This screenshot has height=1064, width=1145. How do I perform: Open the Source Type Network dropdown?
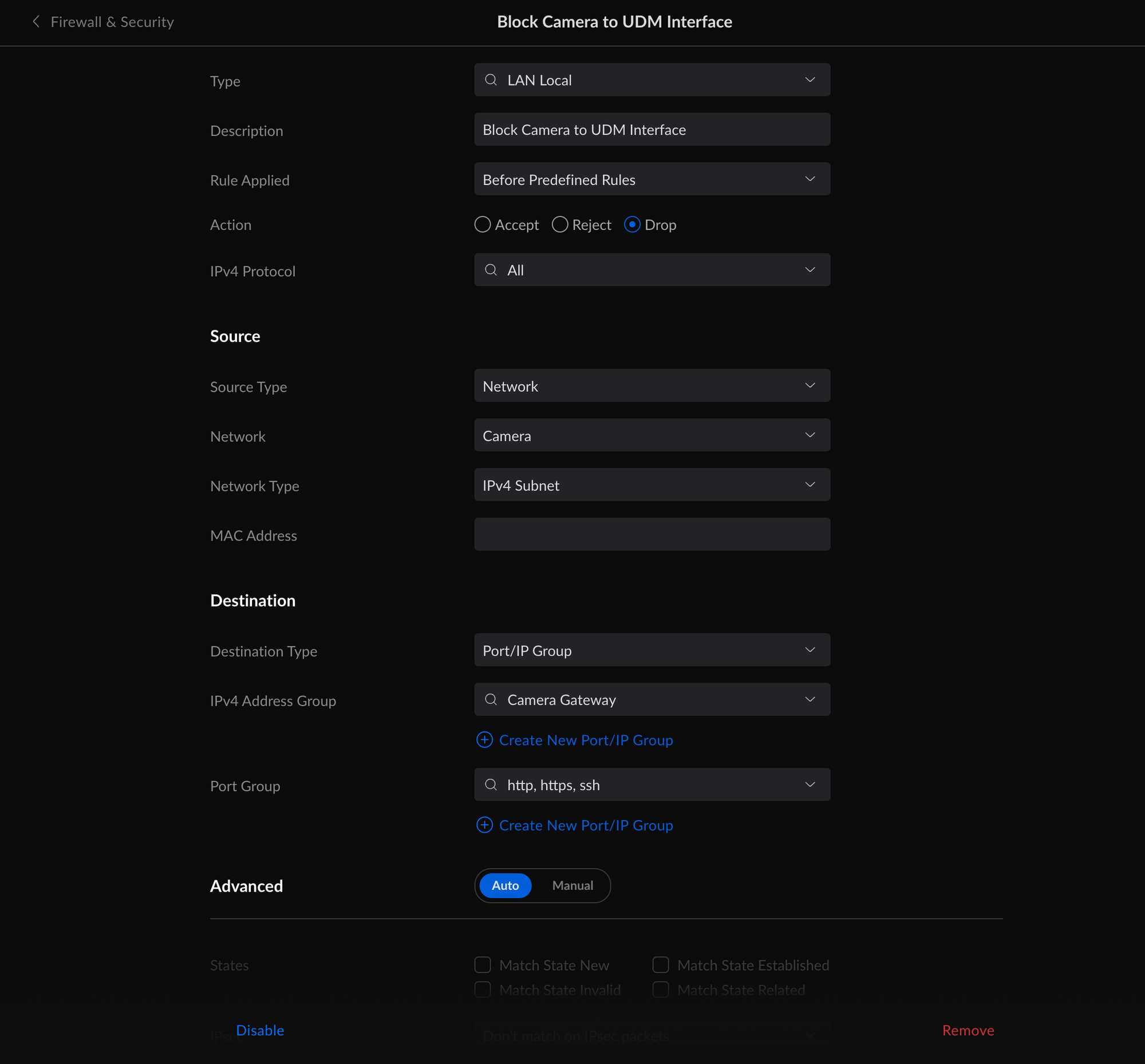tap(652, 386)
